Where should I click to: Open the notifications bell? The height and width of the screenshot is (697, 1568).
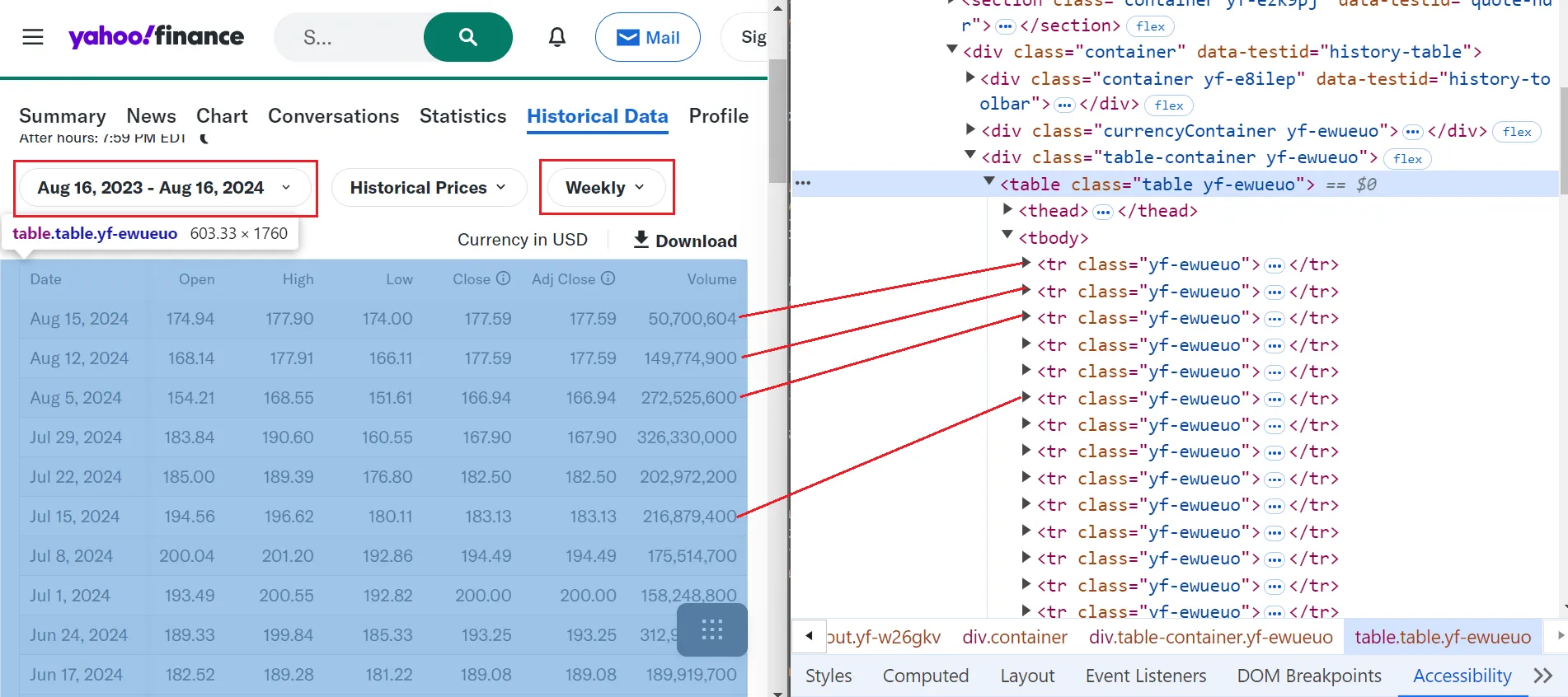click(x=557, y=37)
